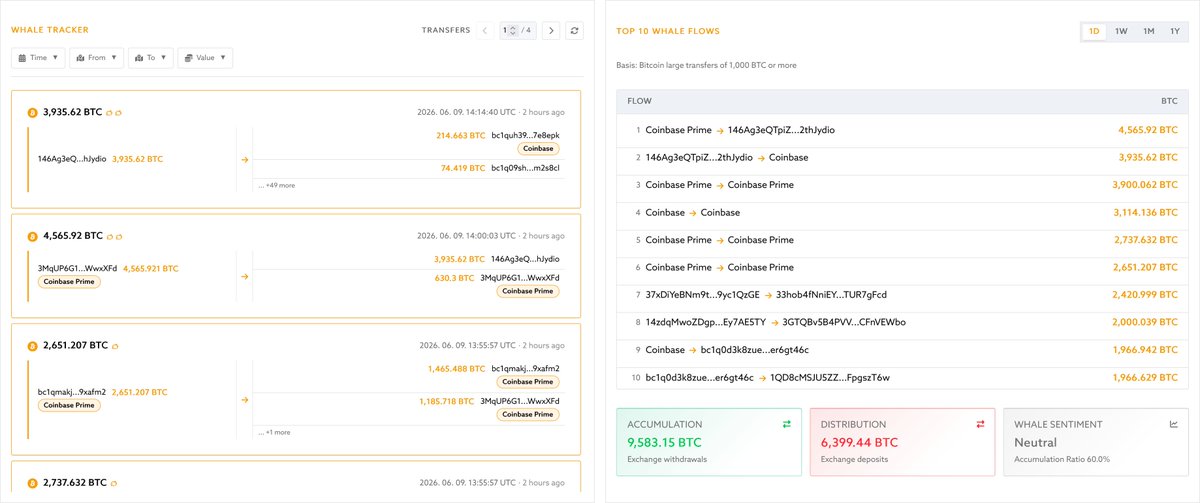
Task: Click timestamp 2026. 06. 09. 14:14:40 UTC
Action: (466, 112)
